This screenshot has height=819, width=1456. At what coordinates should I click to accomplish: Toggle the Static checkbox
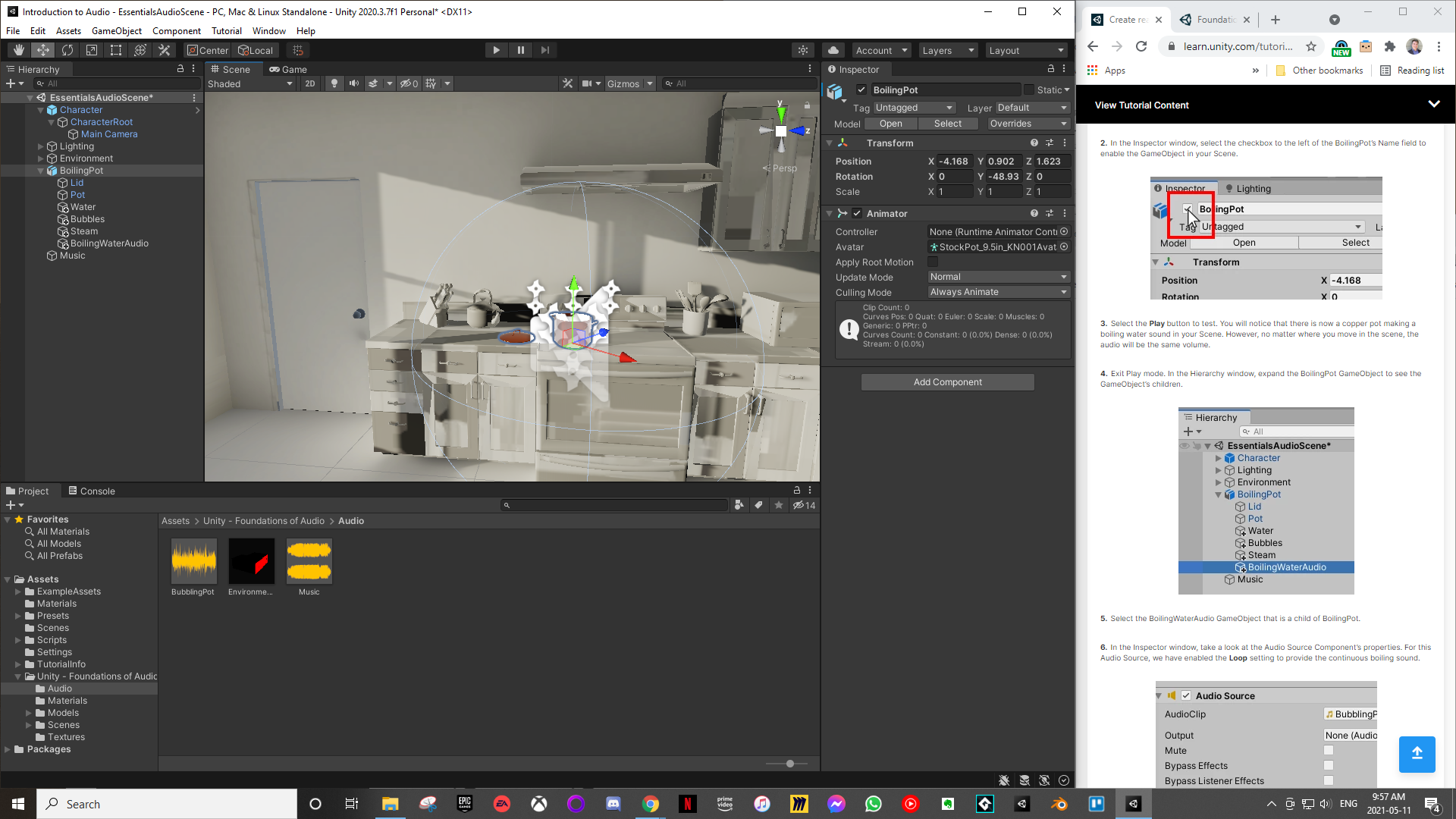1029,89
